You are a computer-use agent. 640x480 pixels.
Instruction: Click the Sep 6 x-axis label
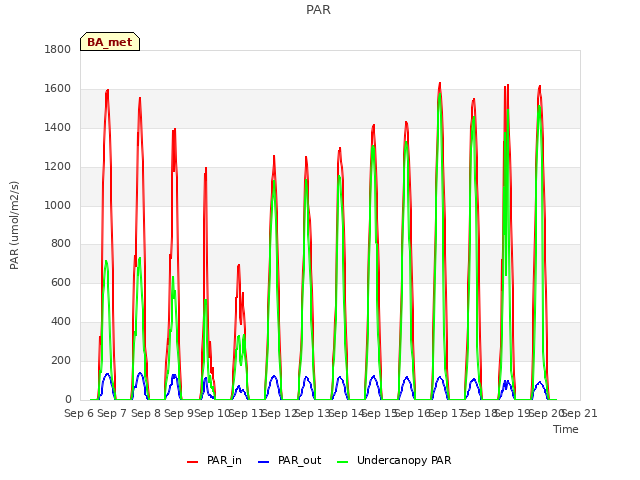coord(79,413)
